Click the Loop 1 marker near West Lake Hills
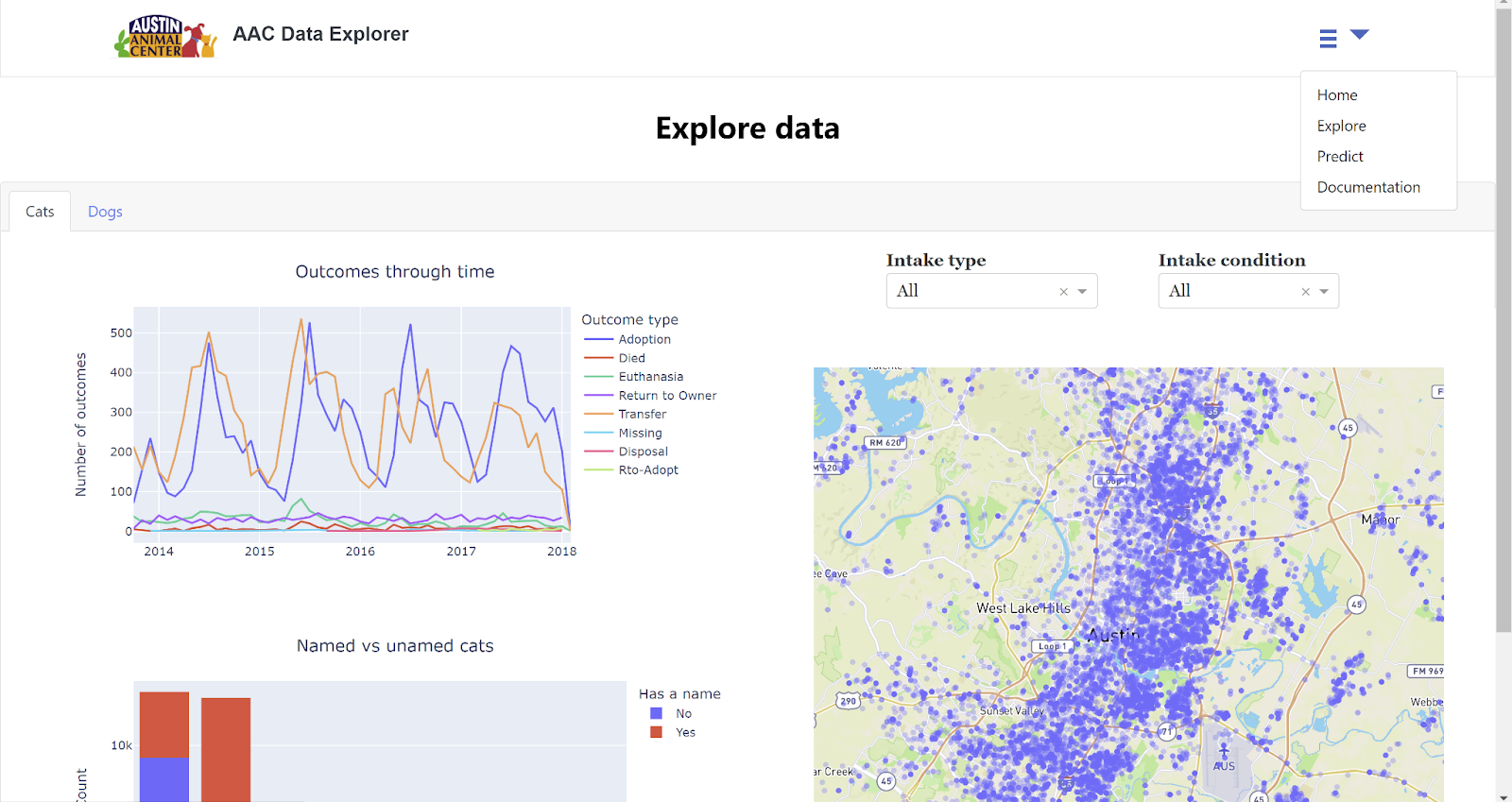Image resolution: width=1512 pixels, height=802 pixels. [x=1052, y=646]
